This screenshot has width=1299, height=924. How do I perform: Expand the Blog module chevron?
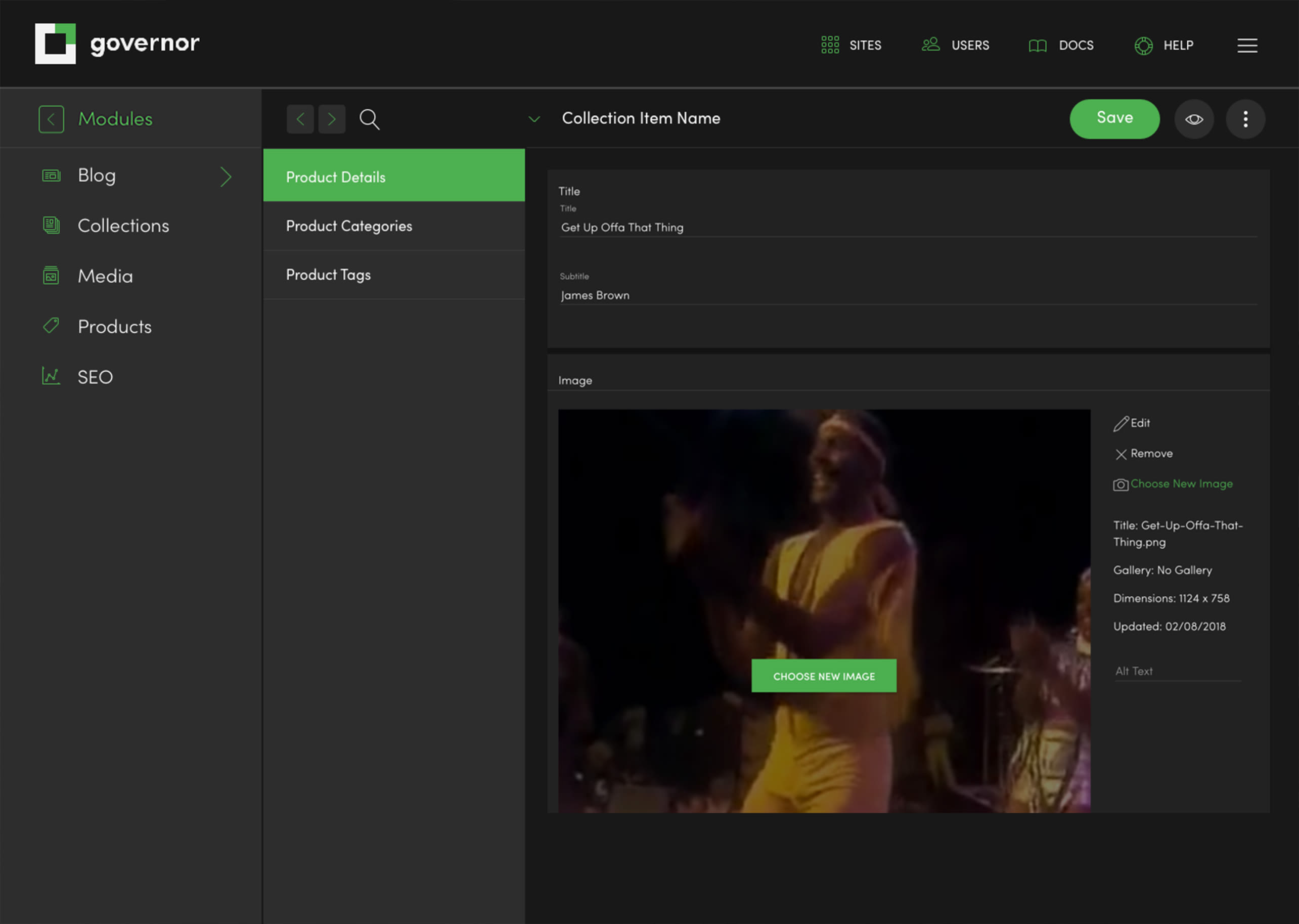[226, 177]
